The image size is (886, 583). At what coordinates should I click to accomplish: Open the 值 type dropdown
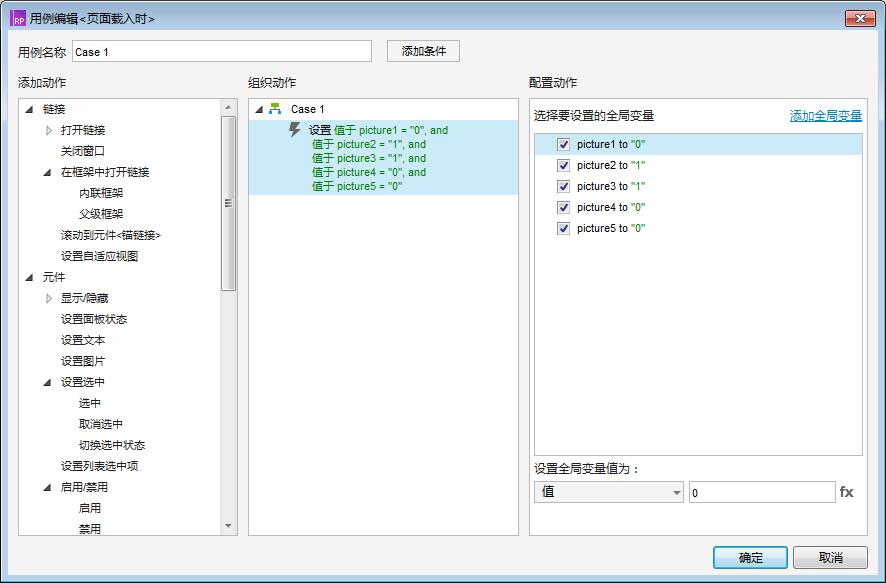point(609,492)
